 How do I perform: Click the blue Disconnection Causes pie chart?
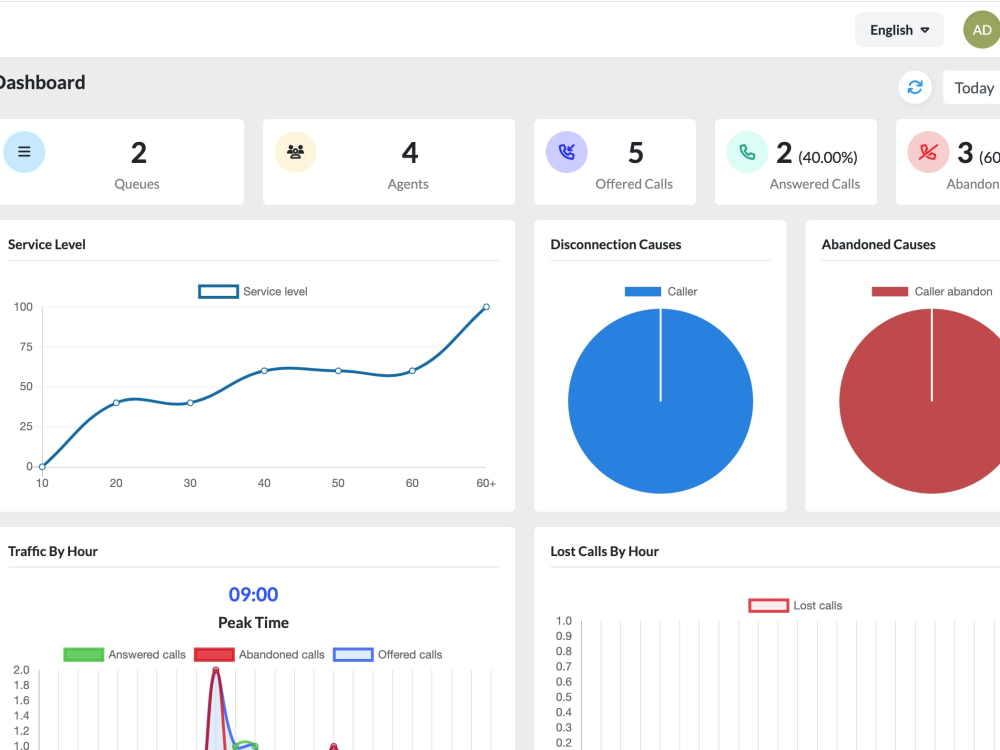[661, 401]
